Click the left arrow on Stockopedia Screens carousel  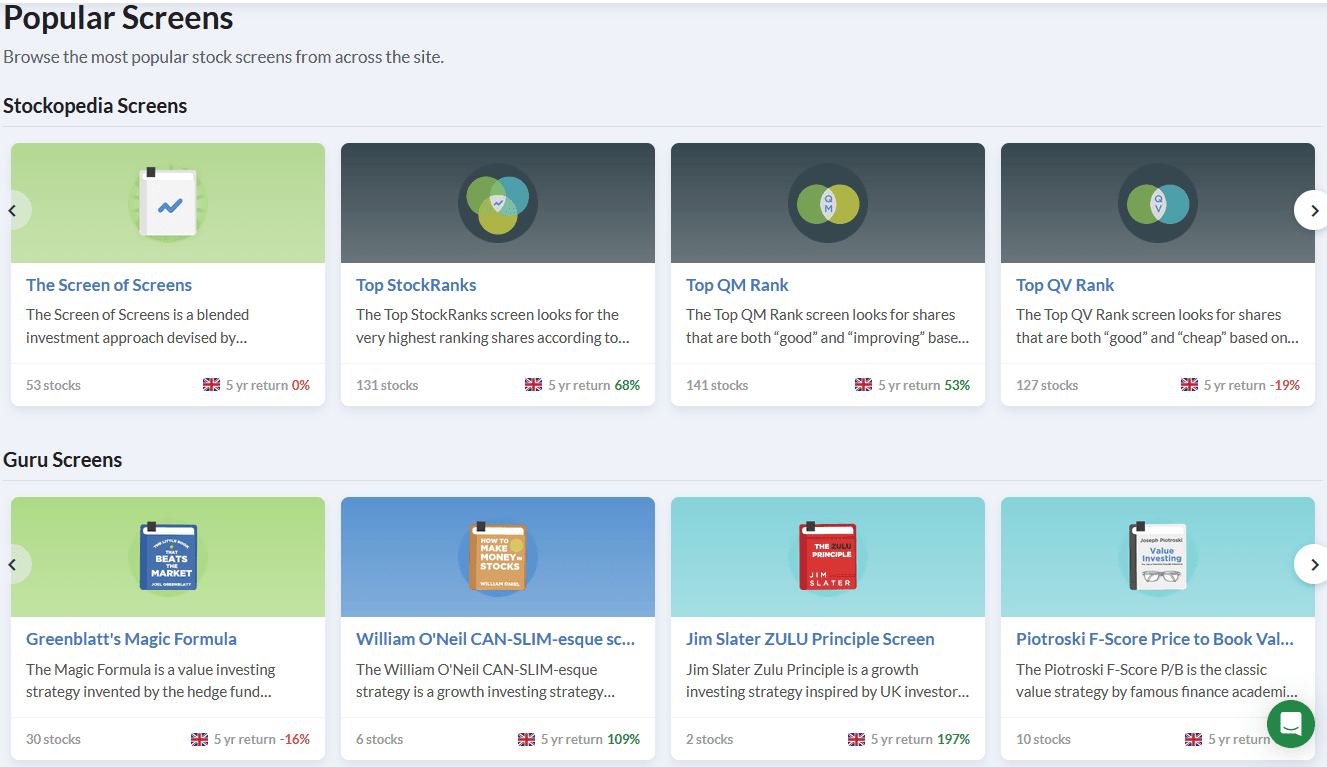[x=13, y=210]
